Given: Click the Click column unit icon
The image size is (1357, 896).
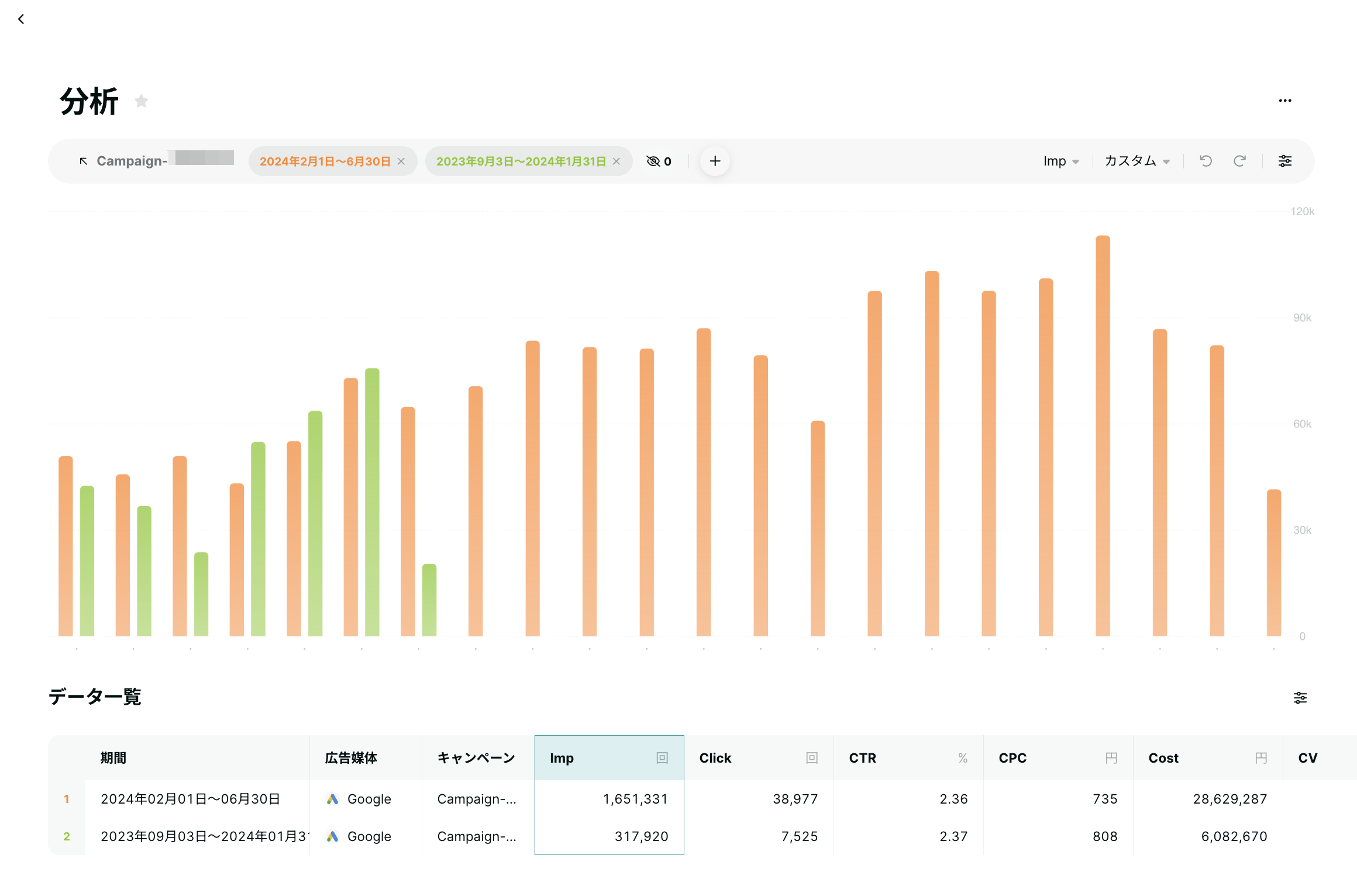Looking at the screenshot, I should click(x=812, y=758).
